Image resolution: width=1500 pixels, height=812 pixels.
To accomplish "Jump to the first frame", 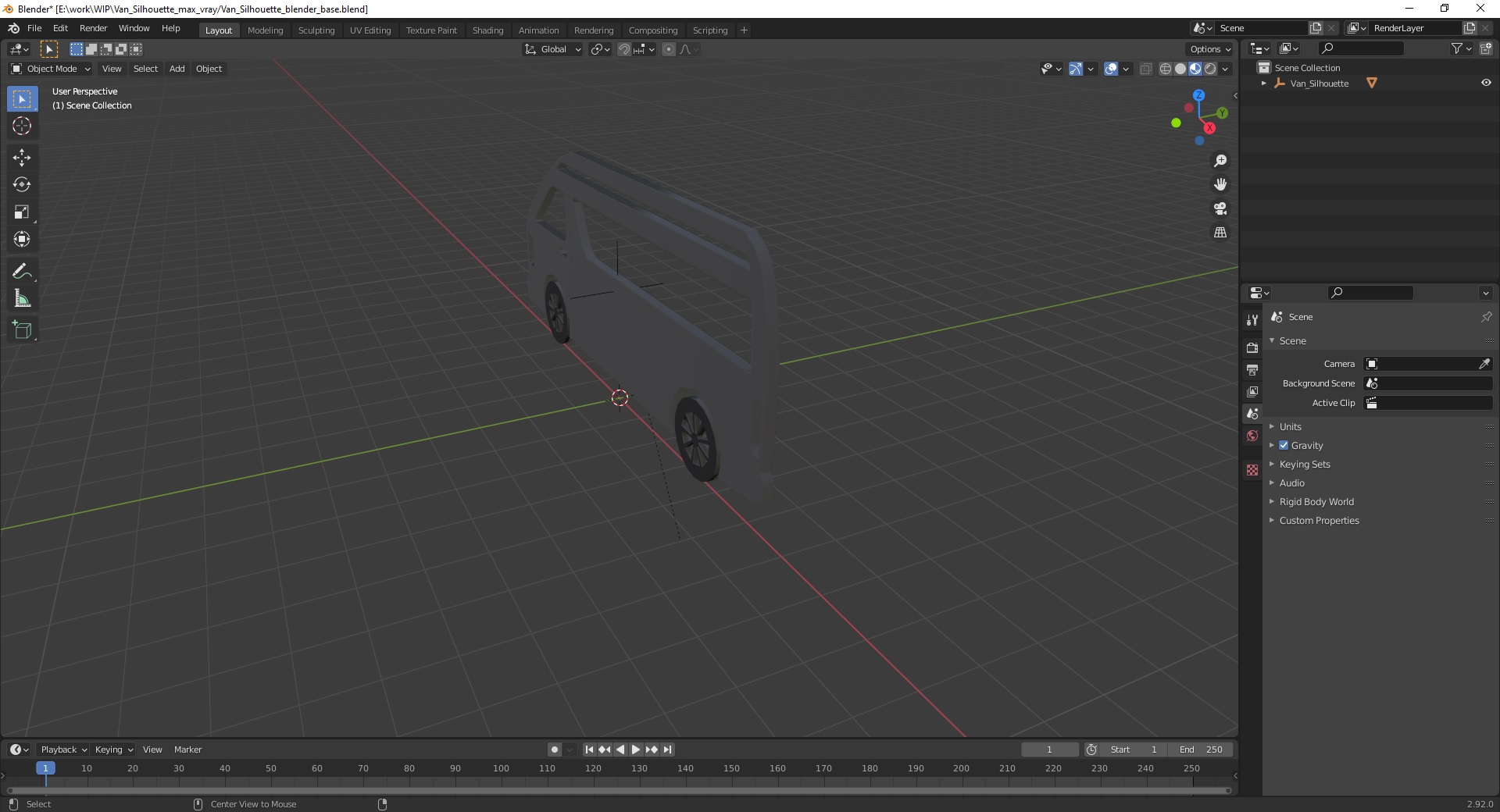I will tap(589, 750).
